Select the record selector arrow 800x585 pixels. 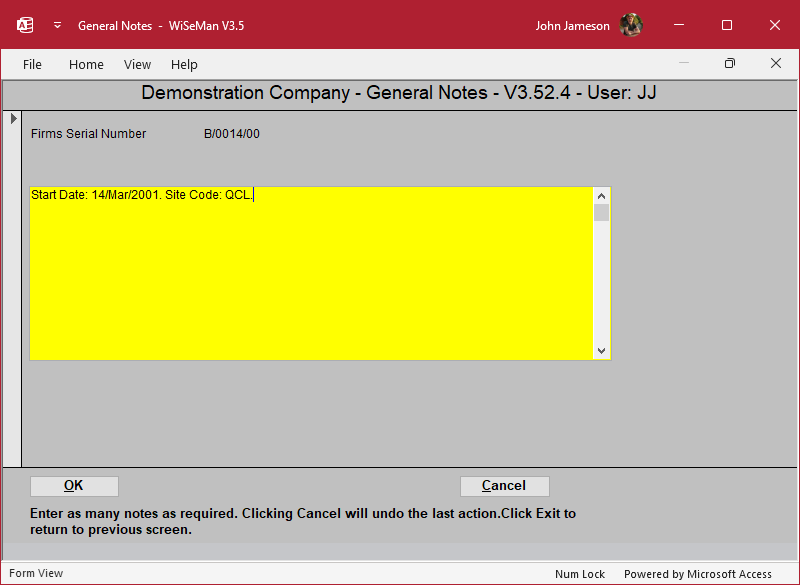click(13, 119)
